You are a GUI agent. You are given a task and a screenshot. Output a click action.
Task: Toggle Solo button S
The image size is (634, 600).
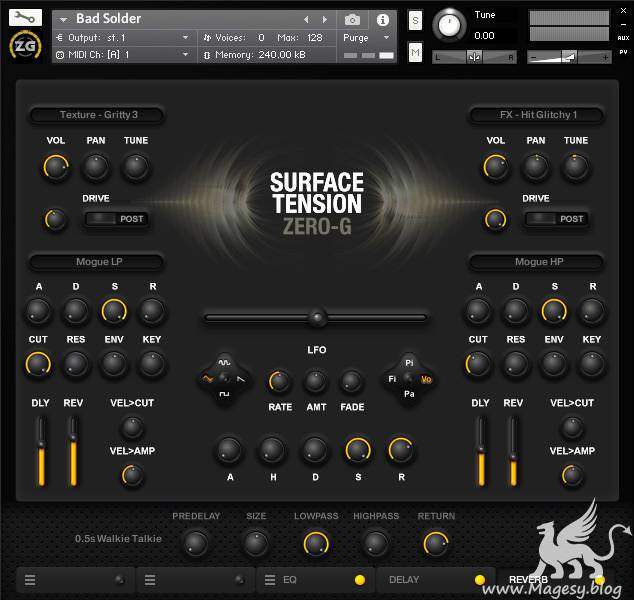point(415,20)
